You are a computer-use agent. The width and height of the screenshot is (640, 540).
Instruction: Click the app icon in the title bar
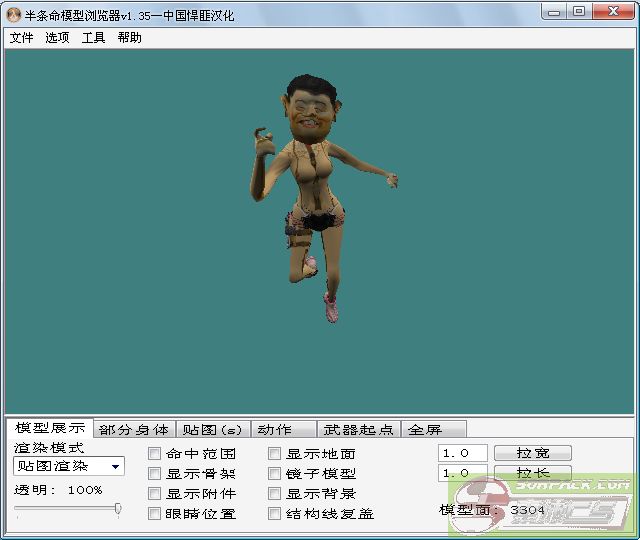pyautogui.click(x=13, y=13)
